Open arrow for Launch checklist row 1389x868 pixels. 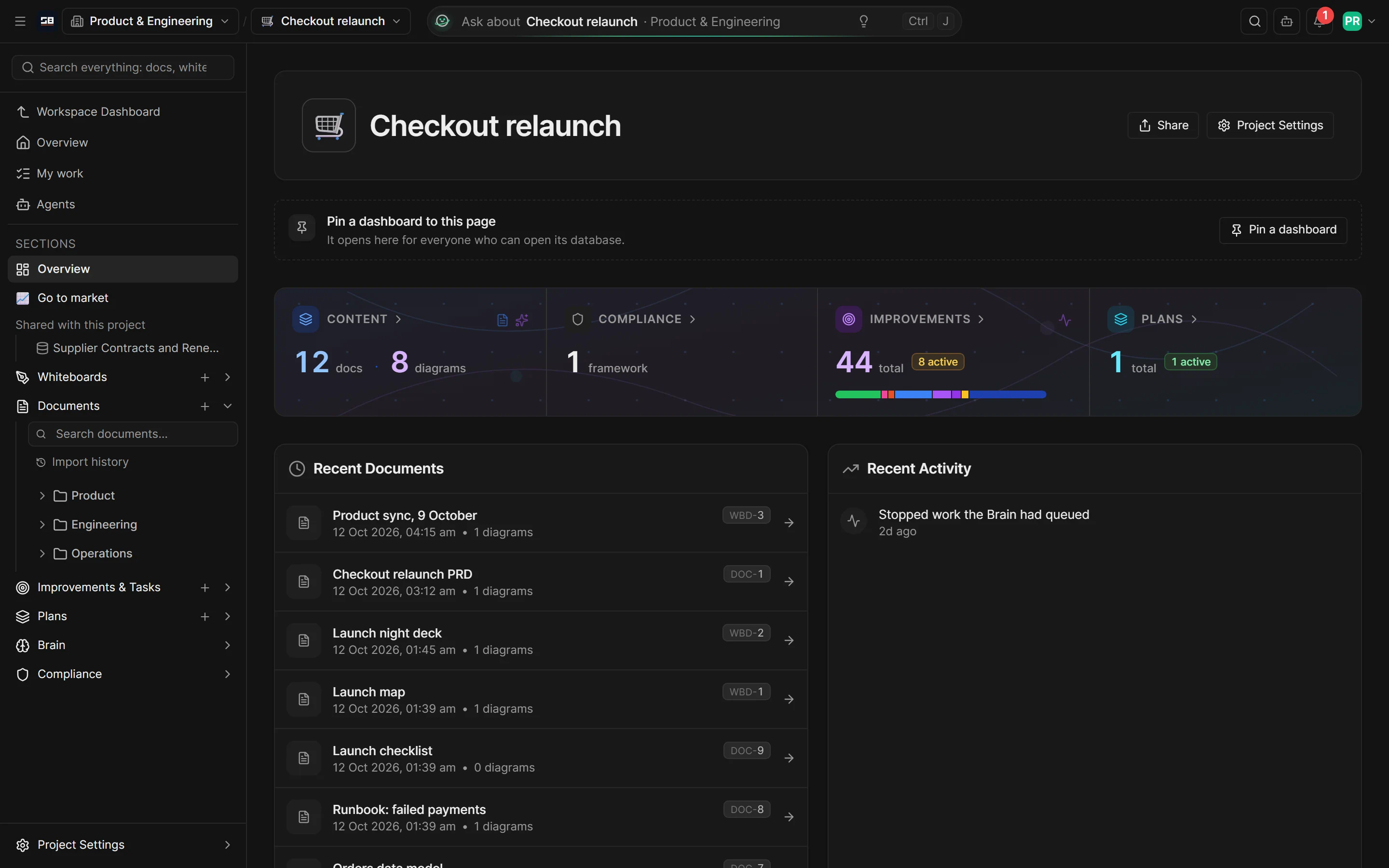[x=789, y=759]
